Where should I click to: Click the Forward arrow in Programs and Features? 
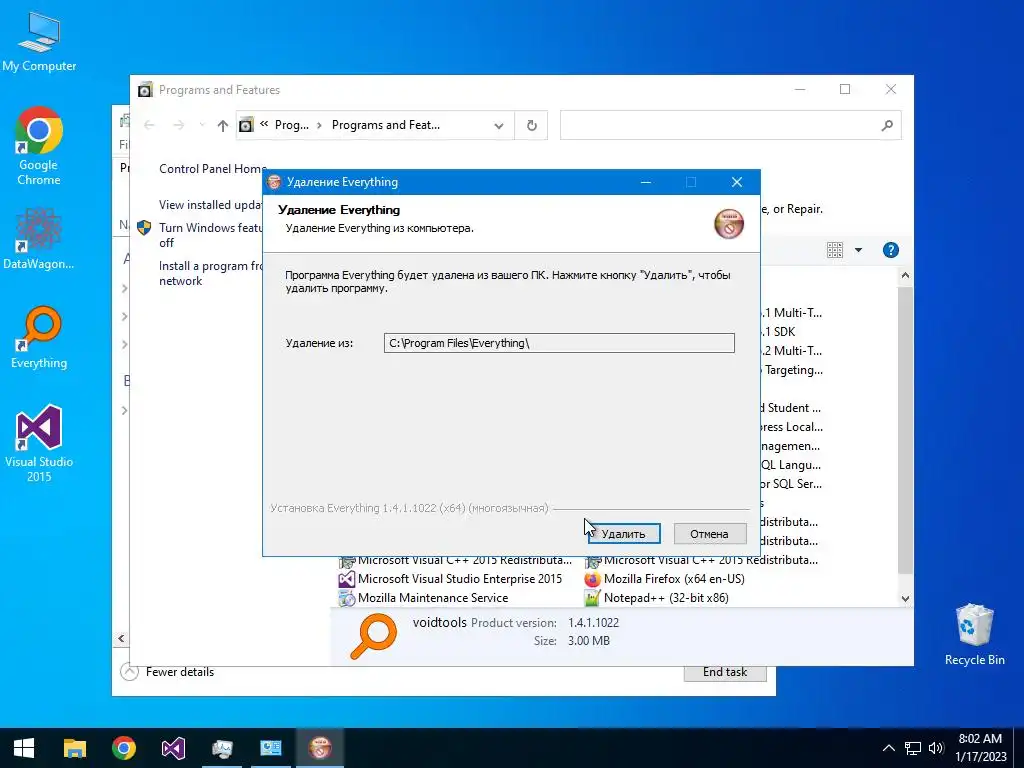tap(178, 125)
